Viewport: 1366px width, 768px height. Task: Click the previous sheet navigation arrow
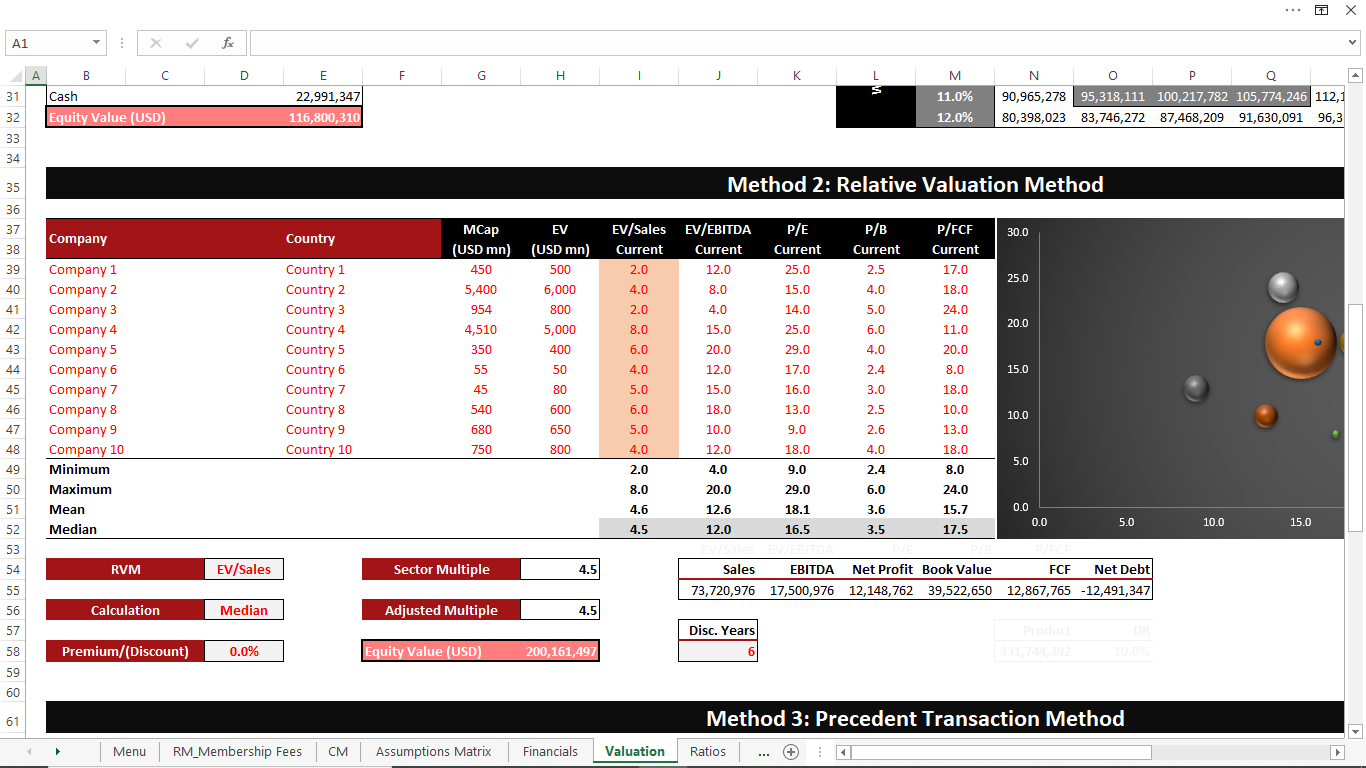coord(29,751)
